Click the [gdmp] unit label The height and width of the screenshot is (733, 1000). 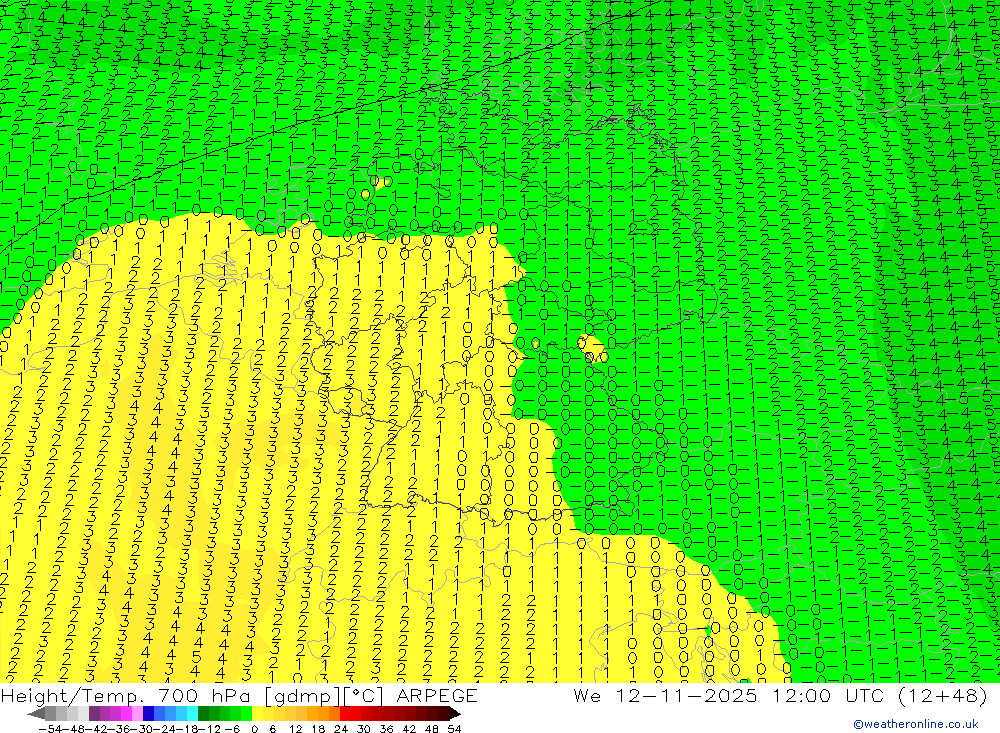click(302, 697)
